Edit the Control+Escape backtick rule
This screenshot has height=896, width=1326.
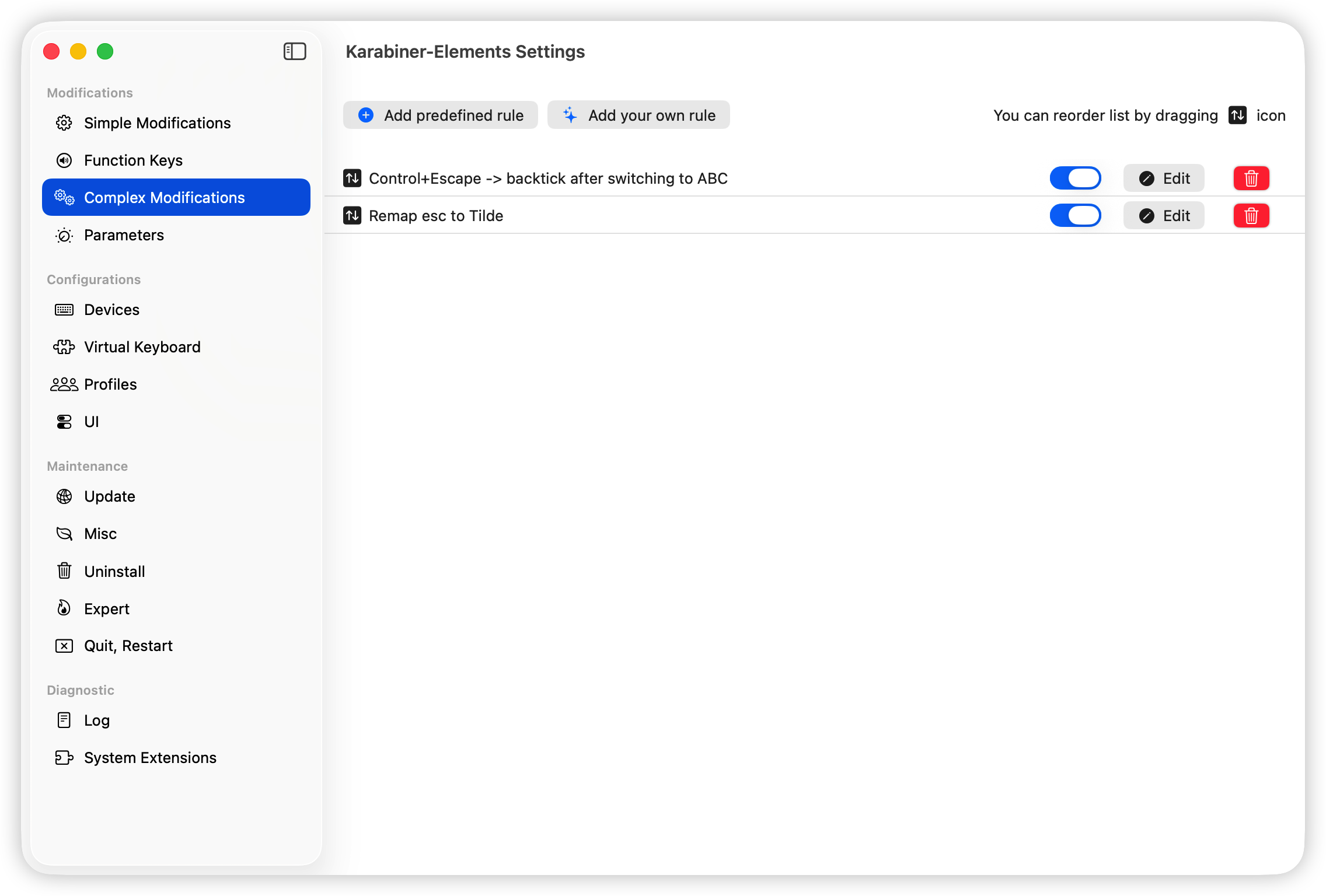(x=1164, y=178)
